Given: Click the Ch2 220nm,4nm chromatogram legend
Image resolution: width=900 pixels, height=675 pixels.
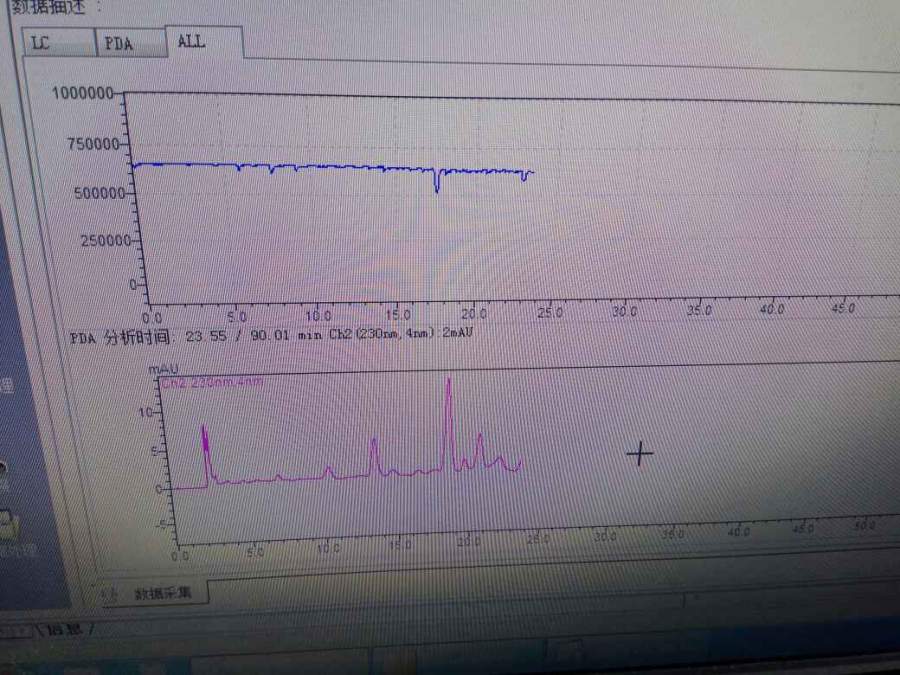Looking at the screenshot, I should (x=211, y=383).
